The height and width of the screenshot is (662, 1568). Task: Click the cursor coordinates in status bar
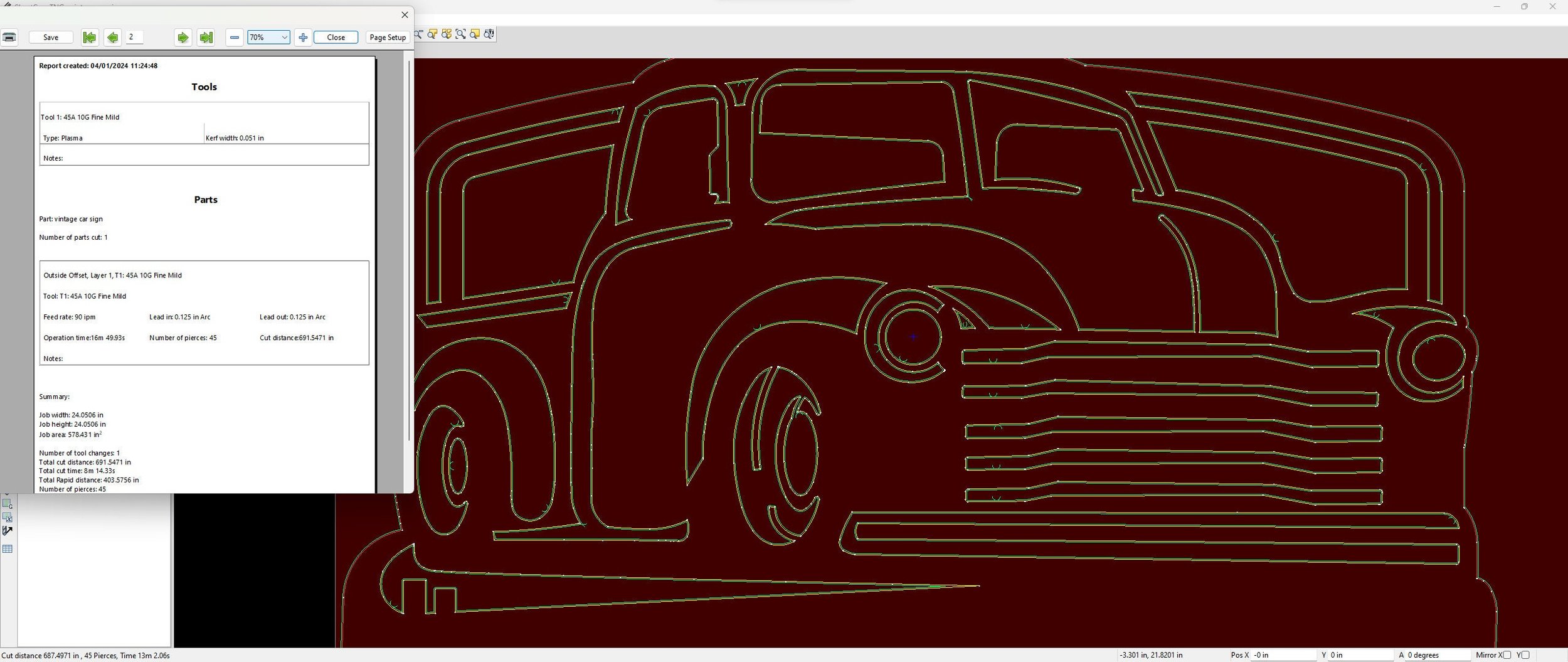click(1151, 655)
